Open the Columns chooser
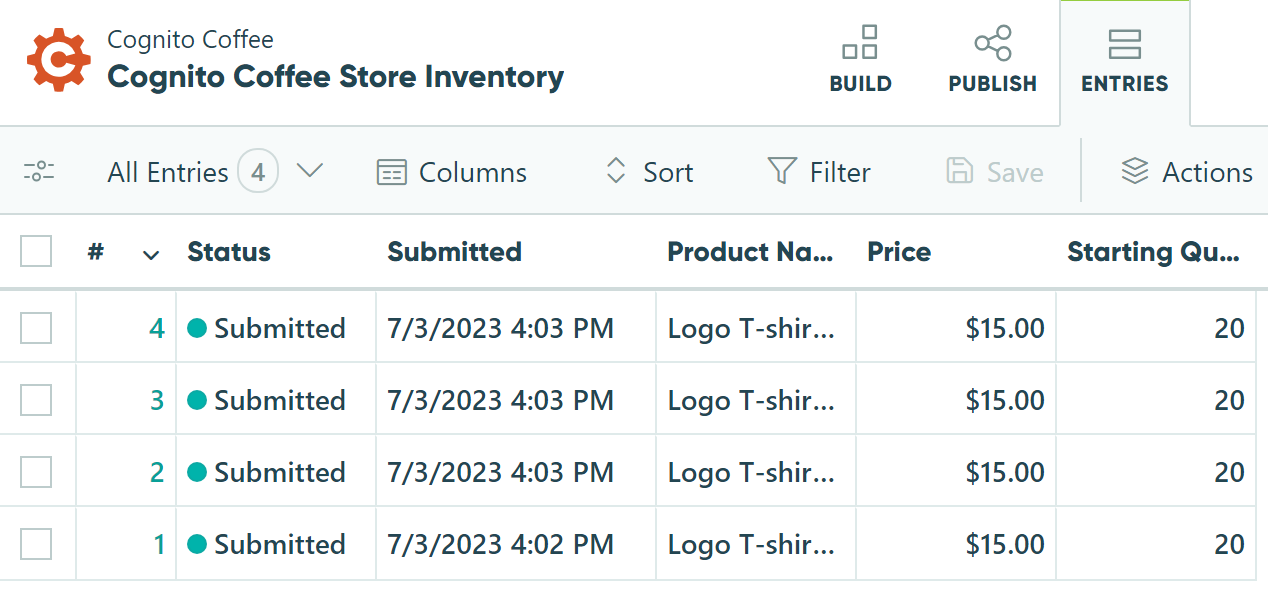The image size is (1268, 593). (451, 172)
